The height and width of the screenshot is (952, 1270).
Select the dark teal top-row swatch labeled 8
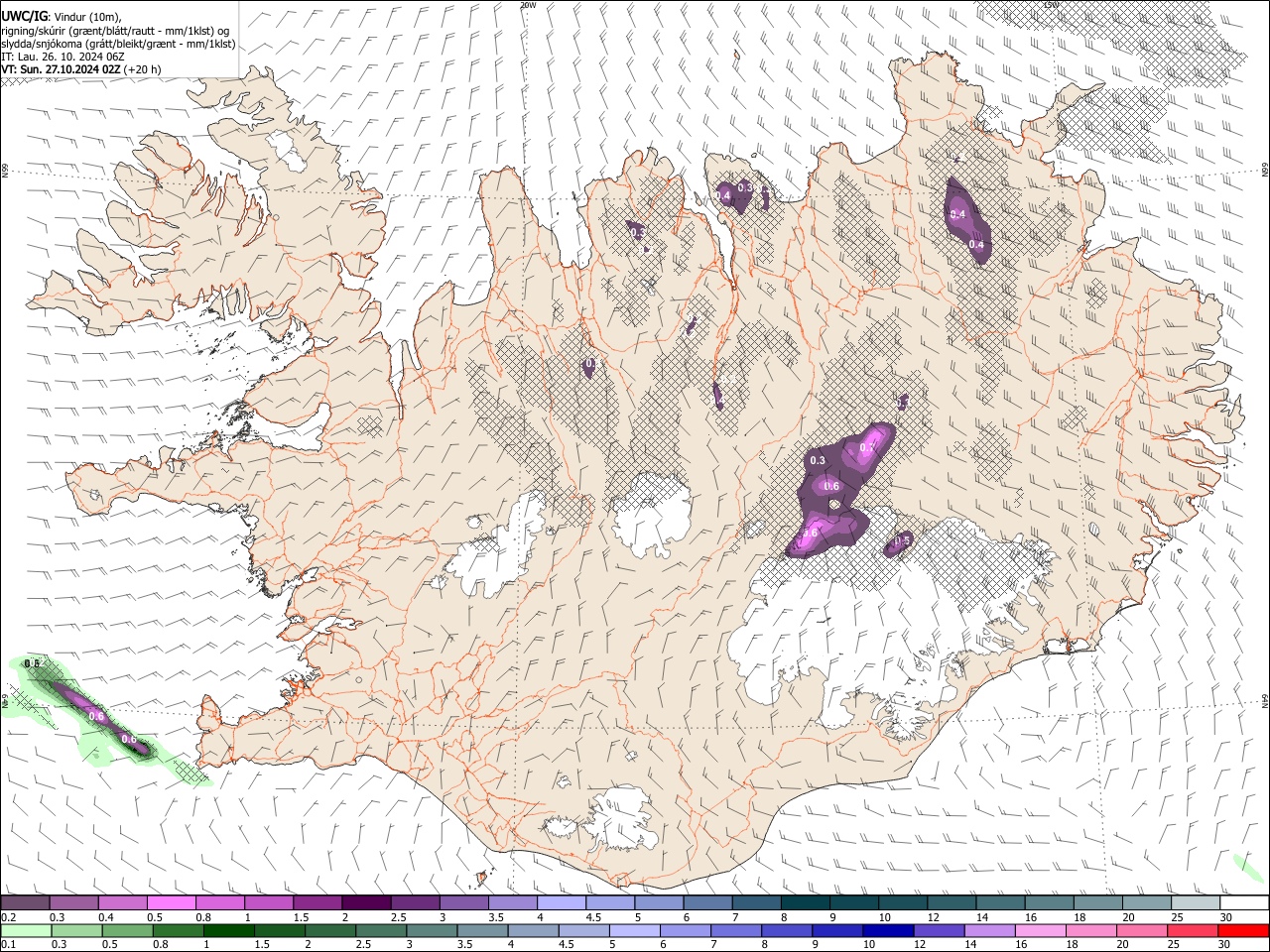805,903
